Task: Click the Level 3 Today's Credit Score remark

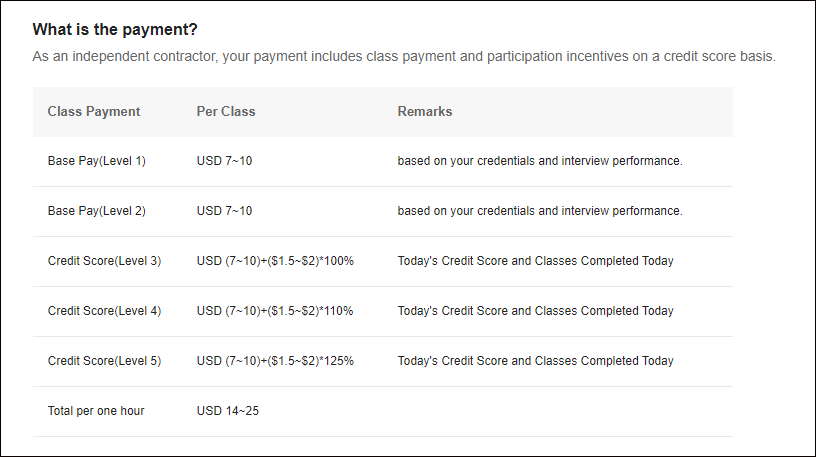Action: click(x=536, y=261)
